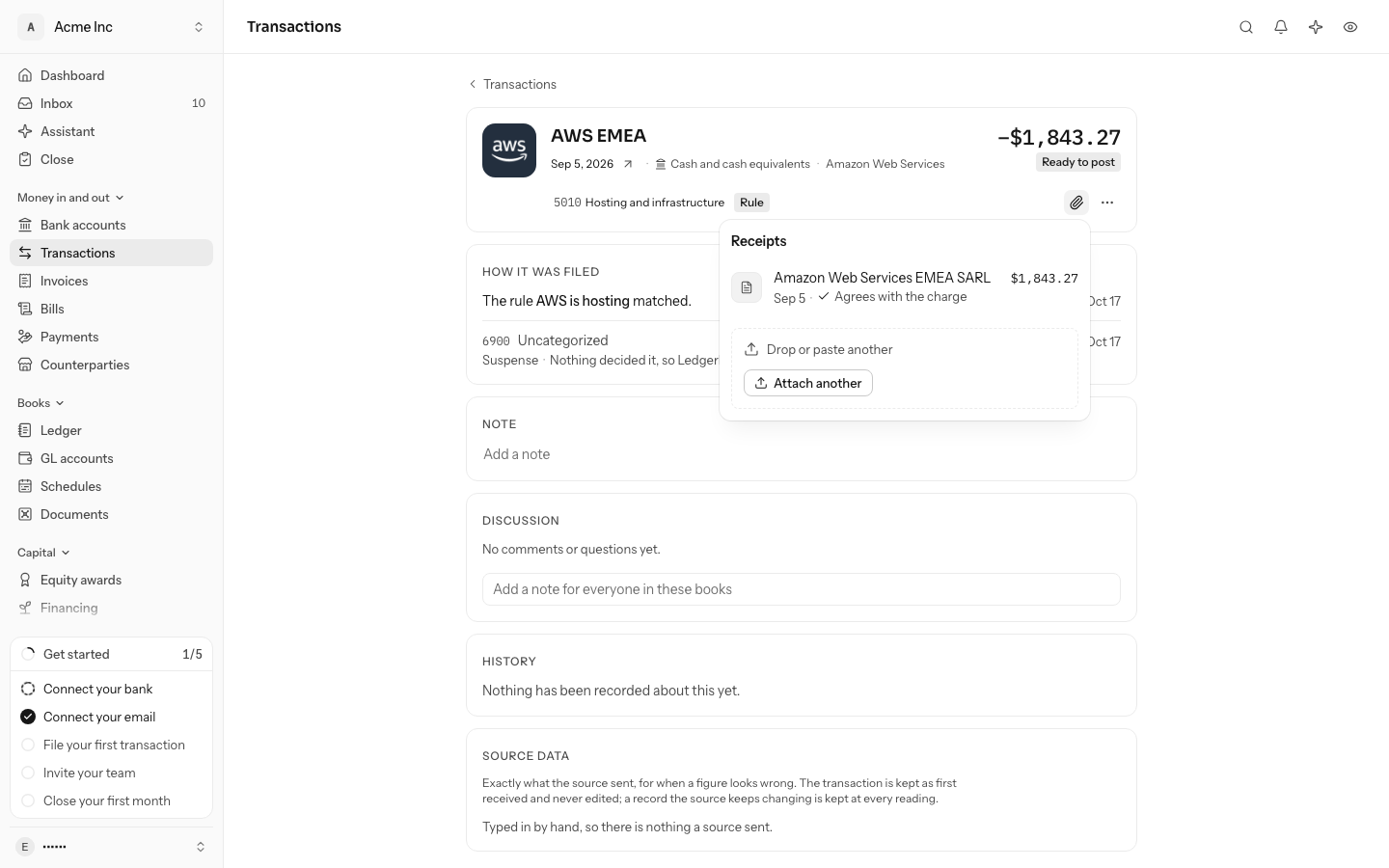1389x868 pixels.
Task: Collapse the Books section
Action: point(41,403)
